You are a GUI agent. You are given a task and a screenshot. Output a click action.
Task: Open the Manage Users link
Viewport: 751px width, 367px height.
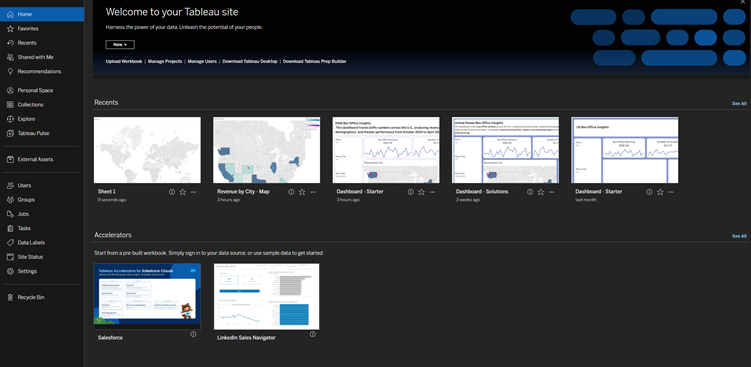[202, 61]
